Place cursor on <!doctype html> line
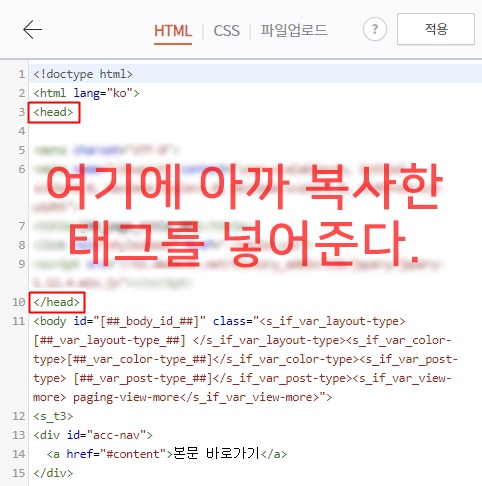The width and height of the screenshot is (482, 486). 83,74
